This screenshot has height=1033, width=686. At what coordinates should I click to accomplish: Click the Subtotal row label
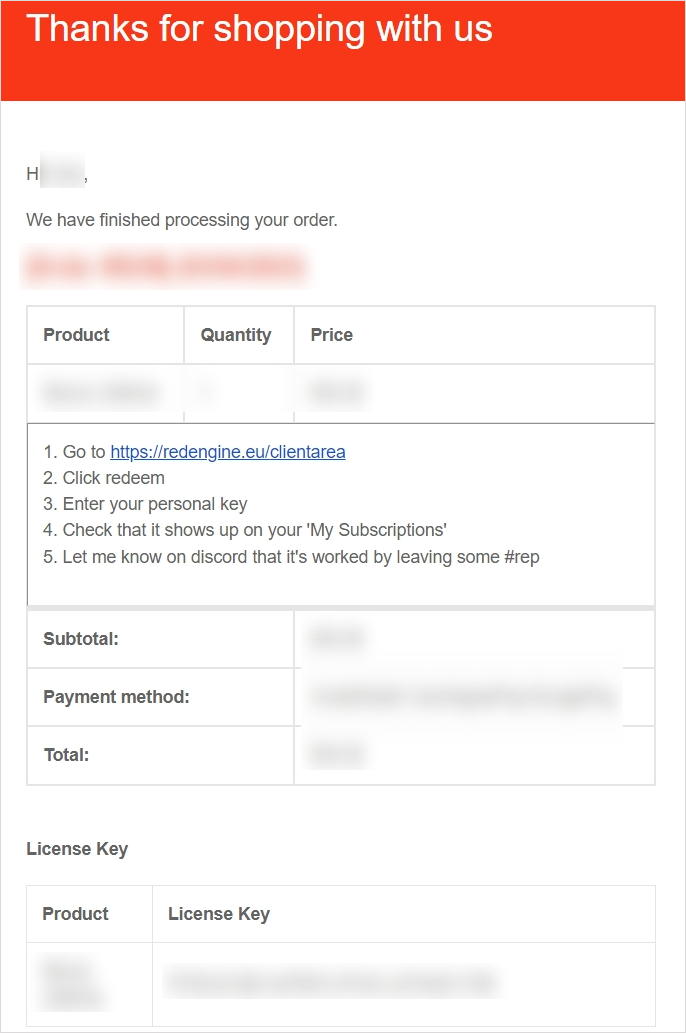coord(81,639)
